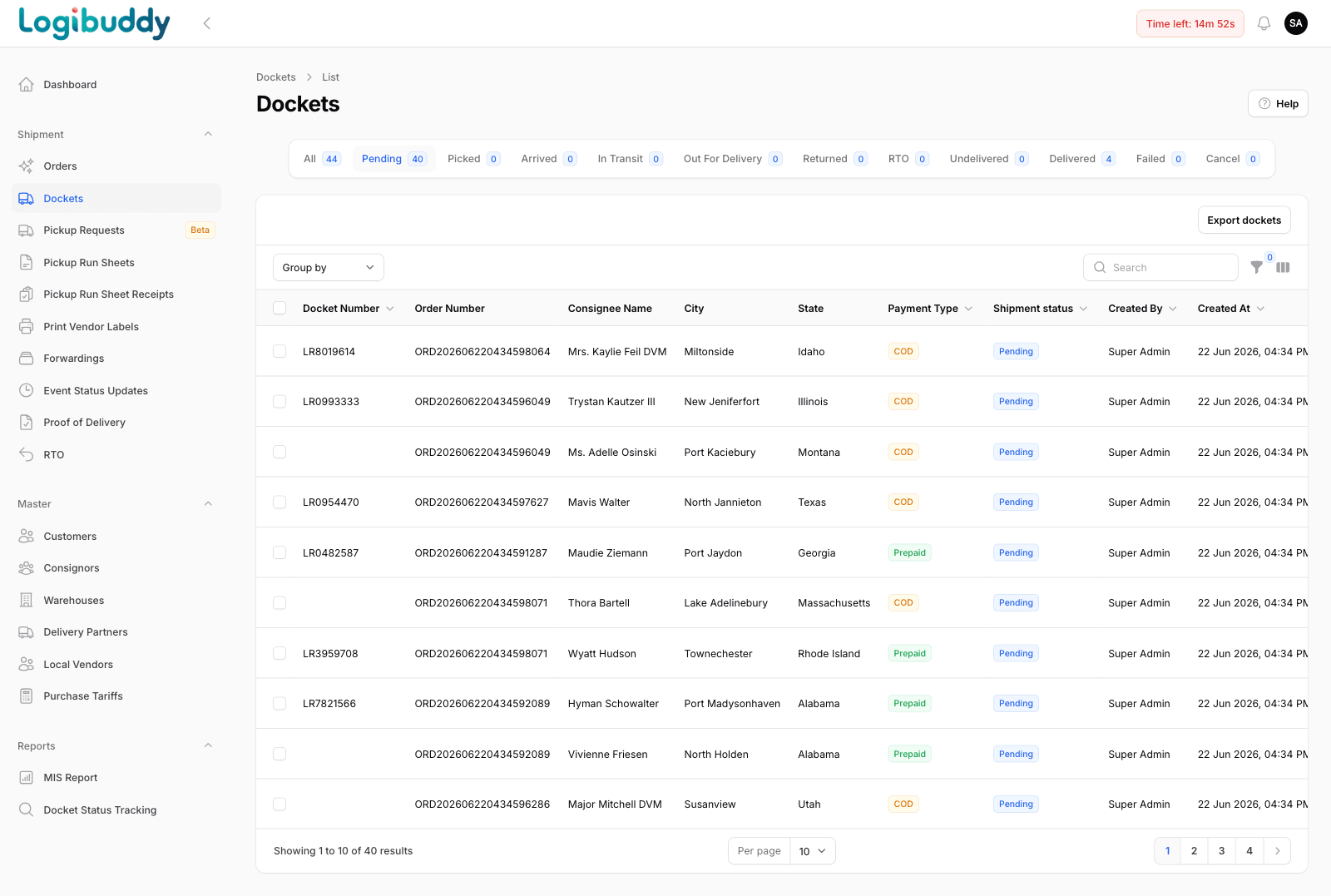The height and width of the screenshot is (896, 1331).
Task: Click the Consignors group icon
Action: [x=27, y=568]
